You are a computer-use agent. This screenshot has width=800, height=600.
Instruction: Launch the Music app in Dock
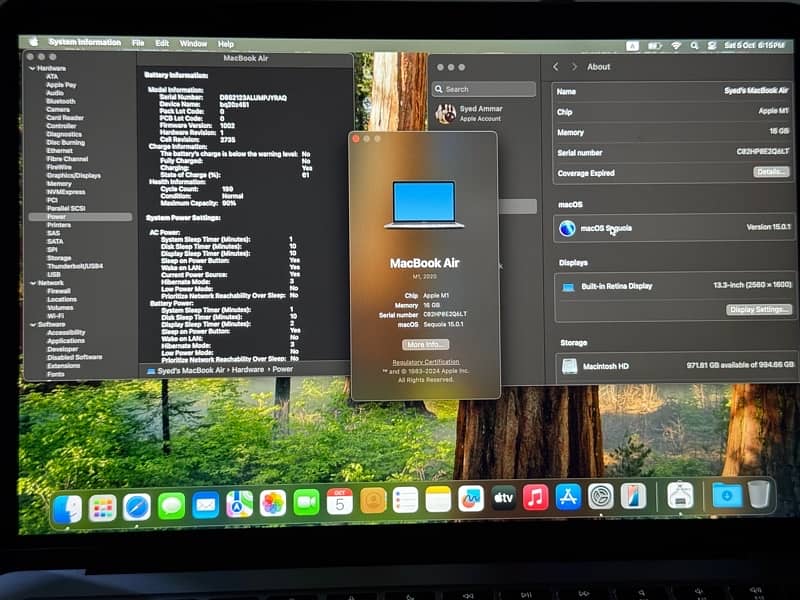tap(536, 497)
